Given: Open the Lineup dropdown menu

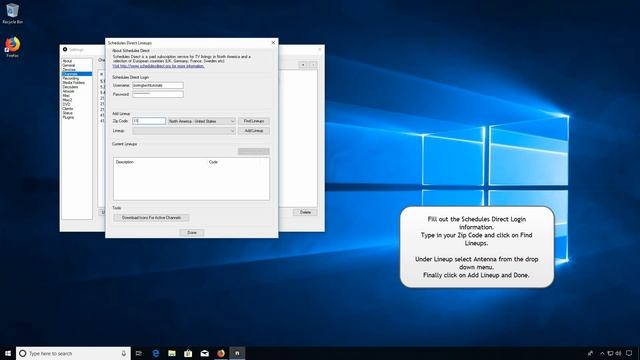Looking at the screenshot, I should (184, 131).
